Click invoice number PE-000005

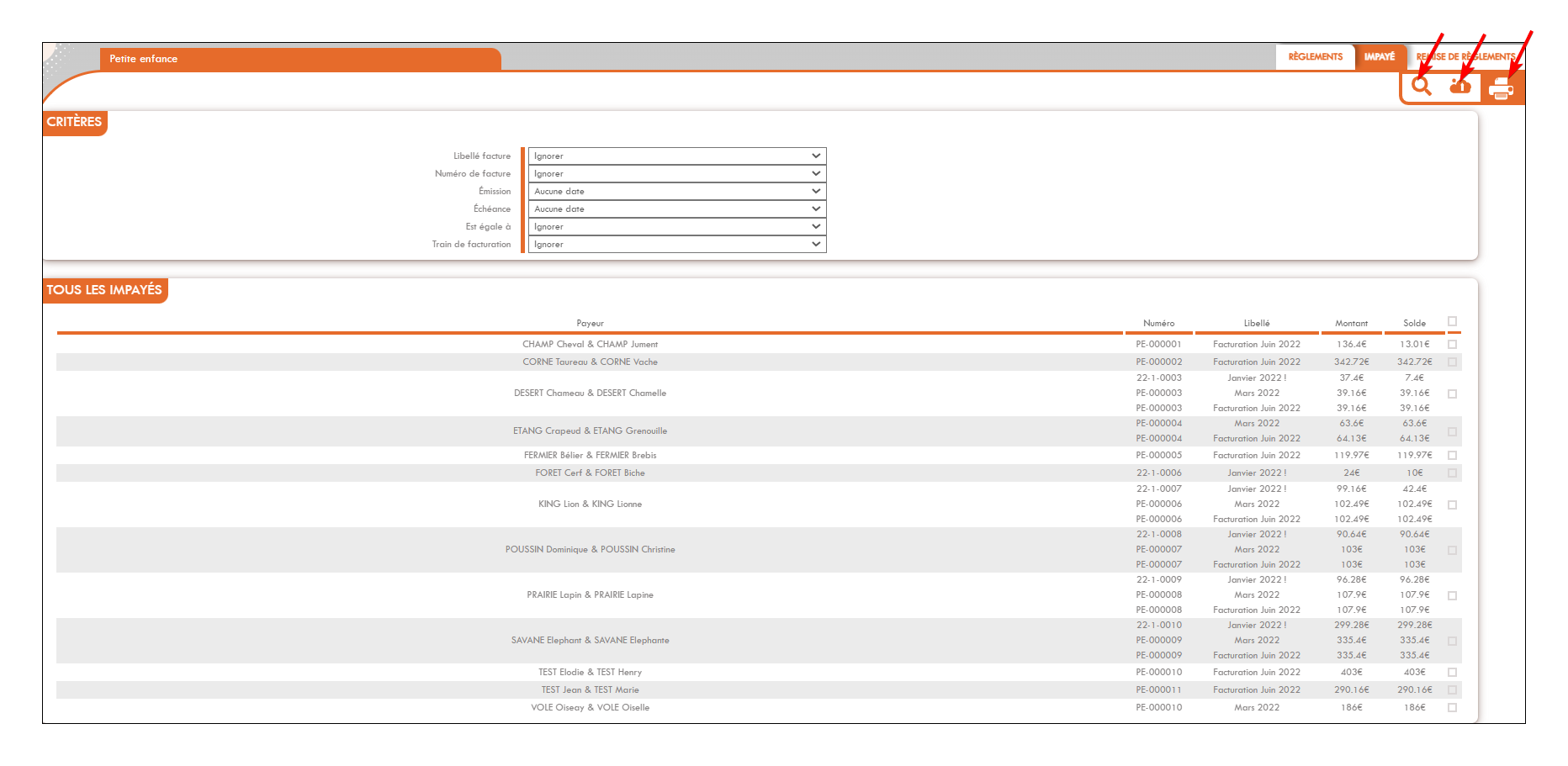click(x=1158, y=456)
